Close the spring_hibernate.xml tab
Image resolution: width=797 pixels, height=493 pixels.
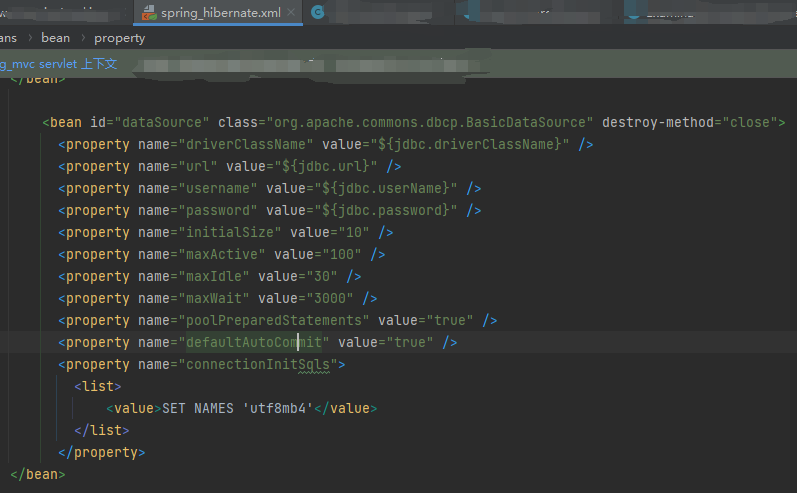tap(291, 12)
